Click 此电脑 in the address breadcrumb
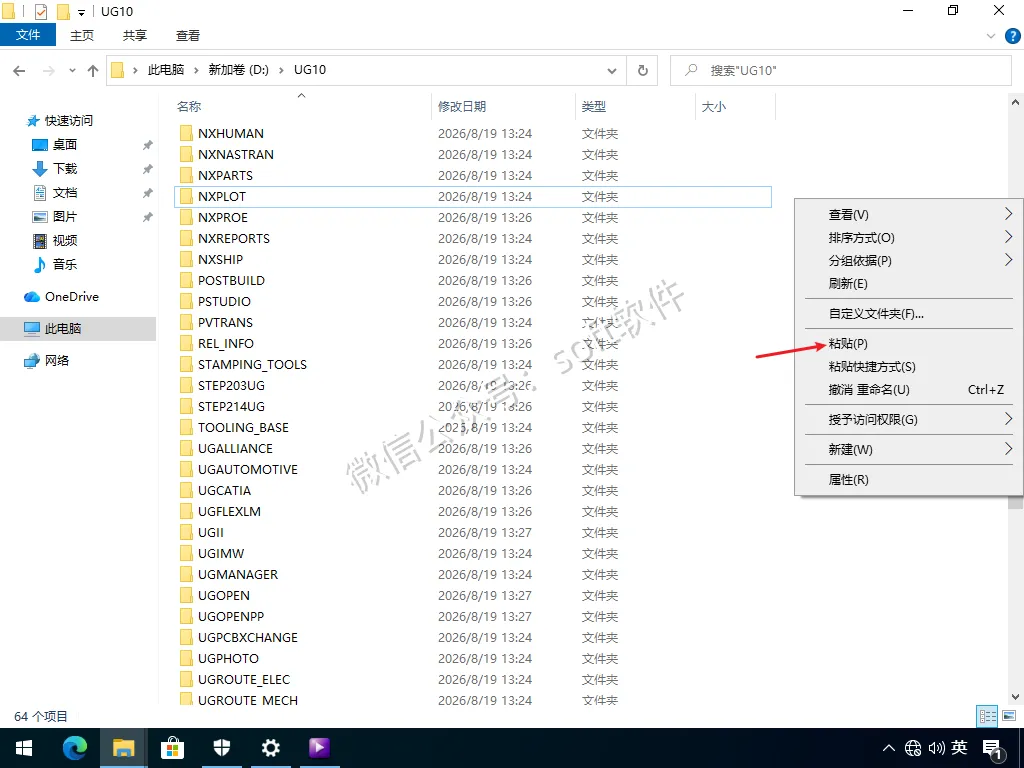Viewport: 1024px width, 768px height. (166, 70)
